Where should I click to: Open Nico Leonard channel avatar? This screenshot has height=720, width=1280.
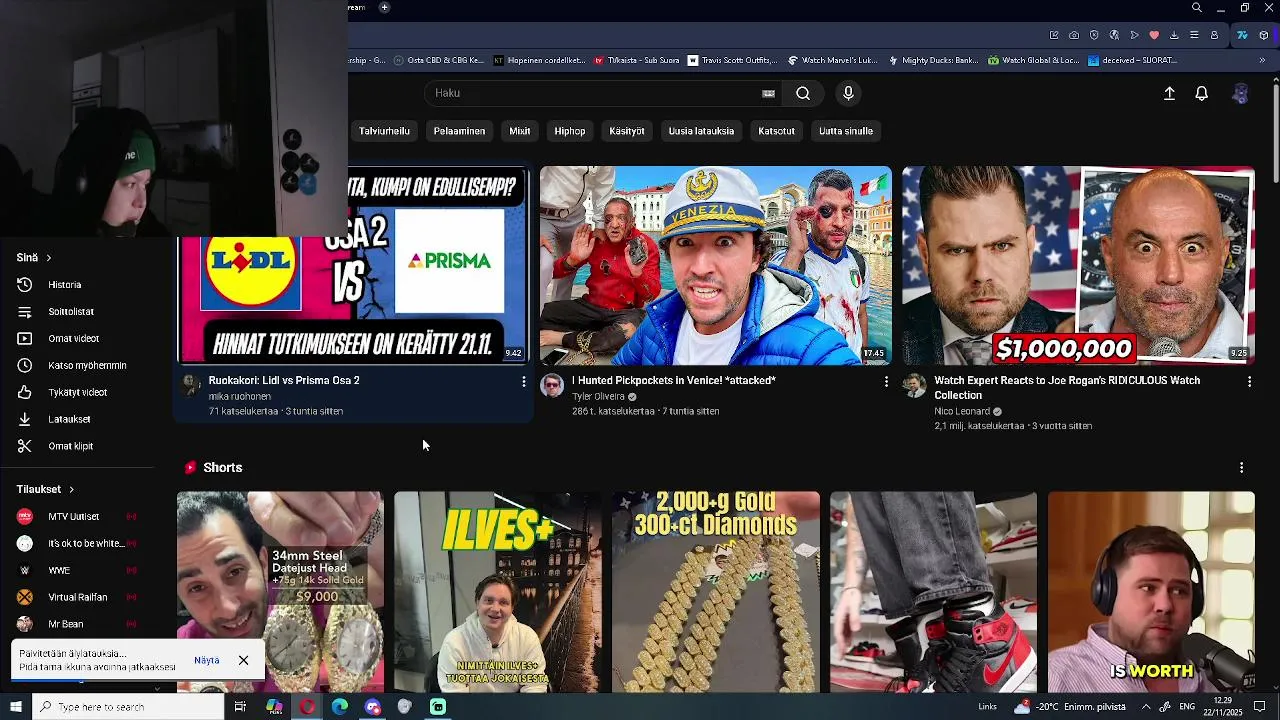(x=914, y=386)
